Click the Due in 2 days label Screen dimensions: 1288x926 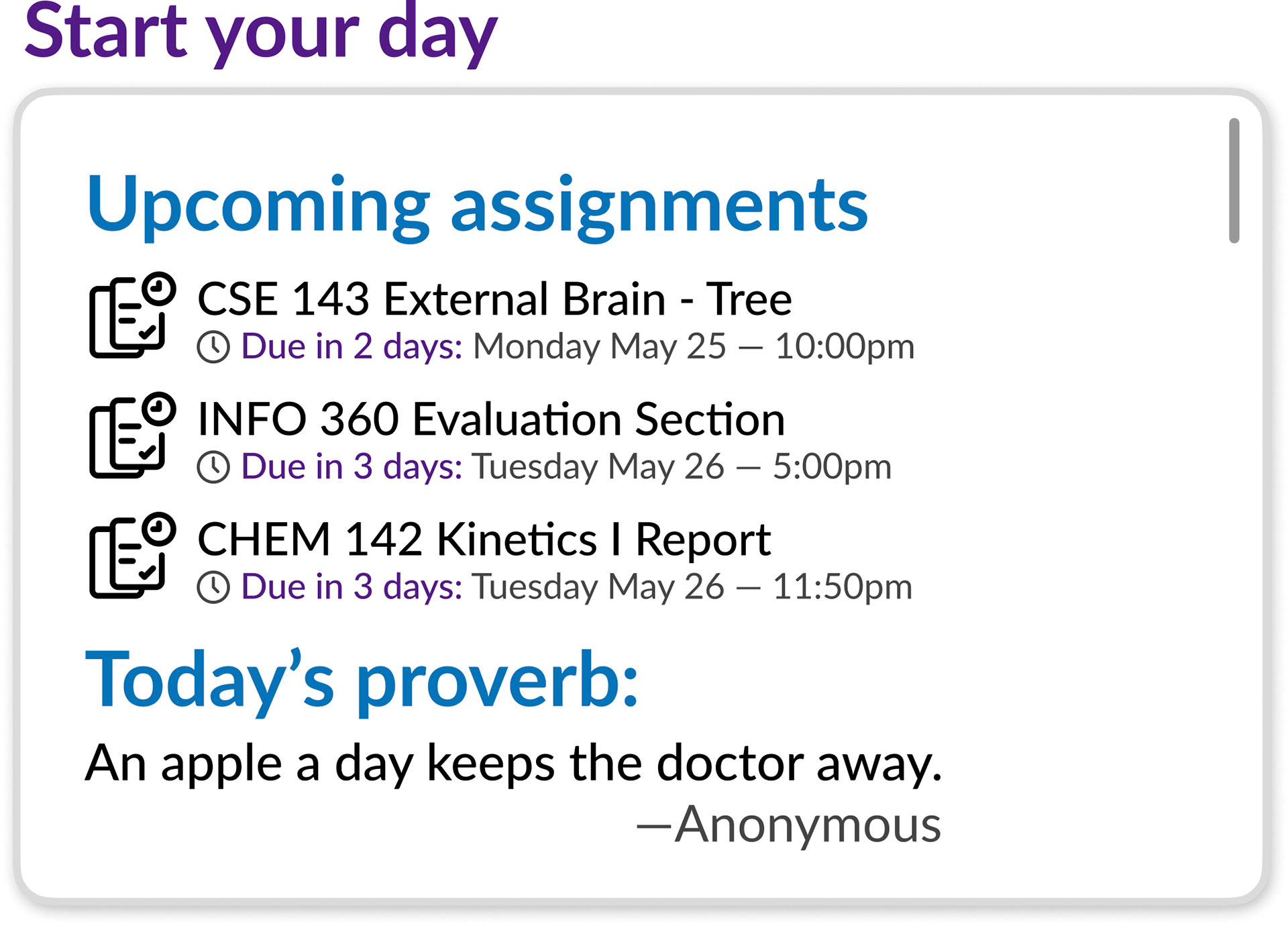352,347
